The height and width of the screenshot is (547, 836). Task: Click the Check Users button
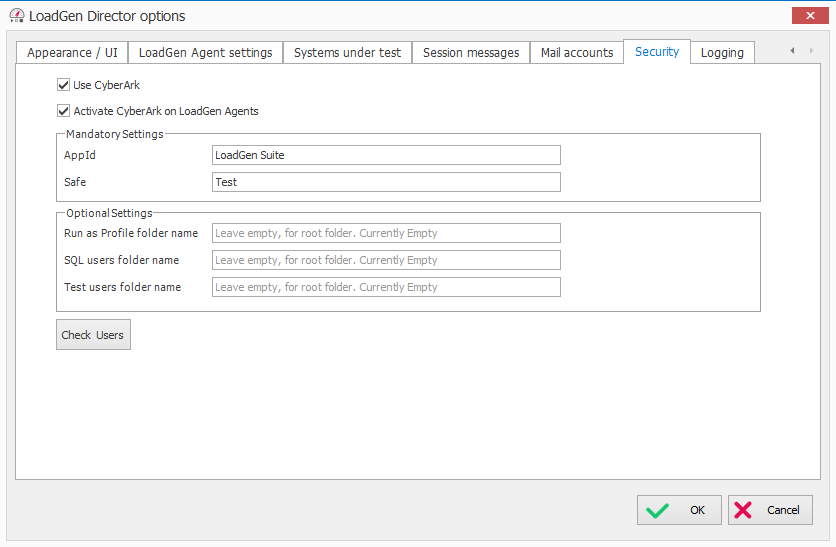pos(93,334)
